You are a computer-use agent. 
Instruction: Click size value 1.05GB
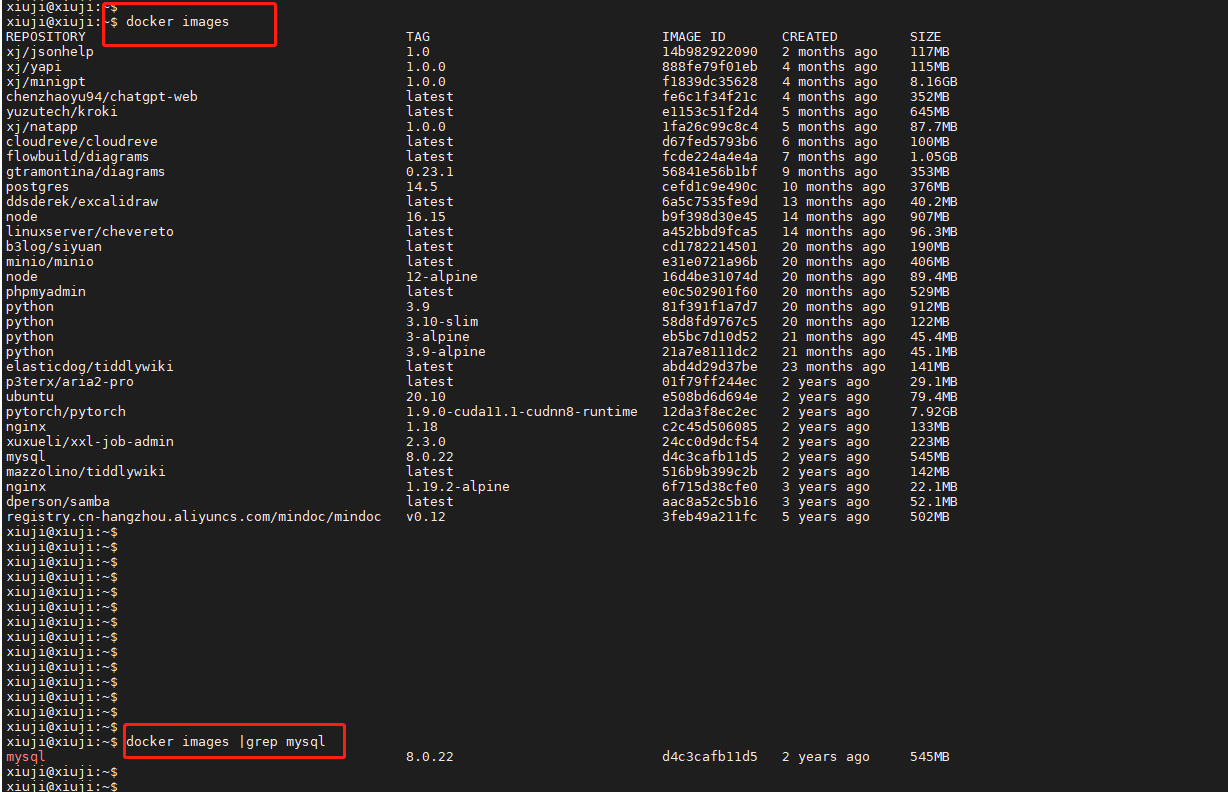pyautogui.click(x=934, y=156)
